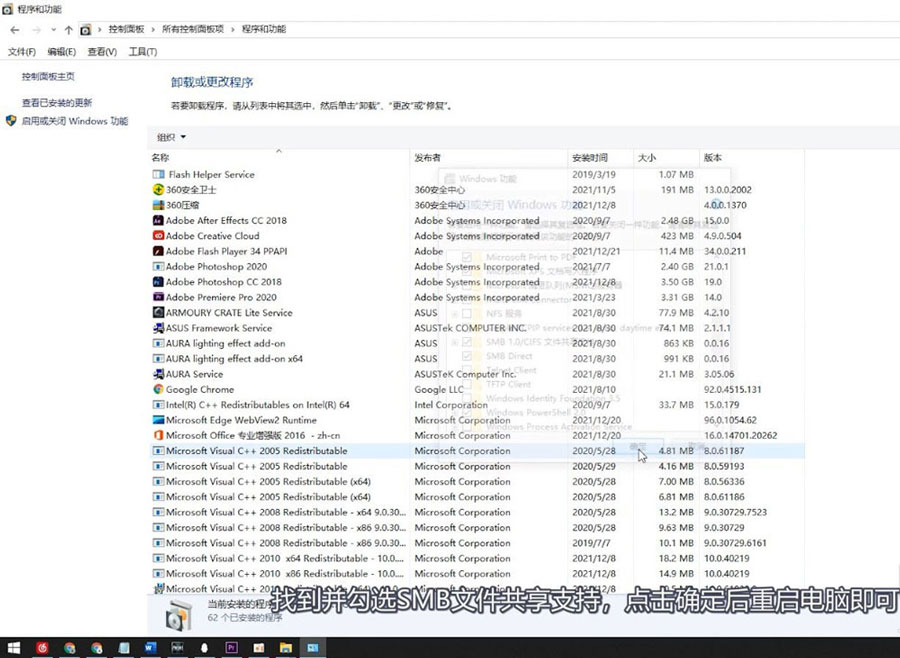
Task: Click the Flash Helper Service icon
Action: [158, 175]
